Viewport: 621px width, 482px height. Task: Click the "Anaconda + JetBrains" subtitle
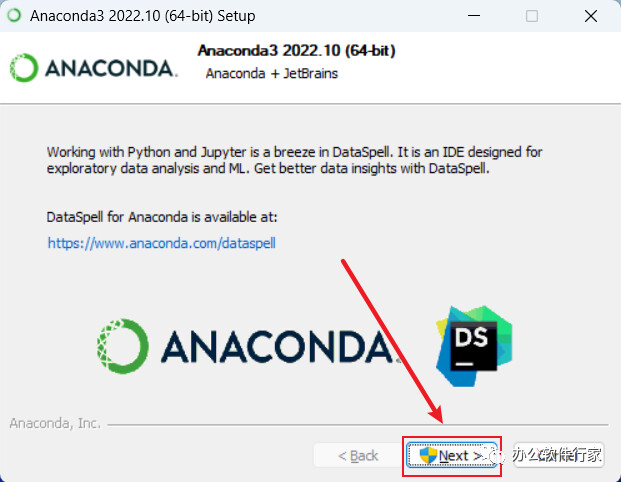pos(272,74)
